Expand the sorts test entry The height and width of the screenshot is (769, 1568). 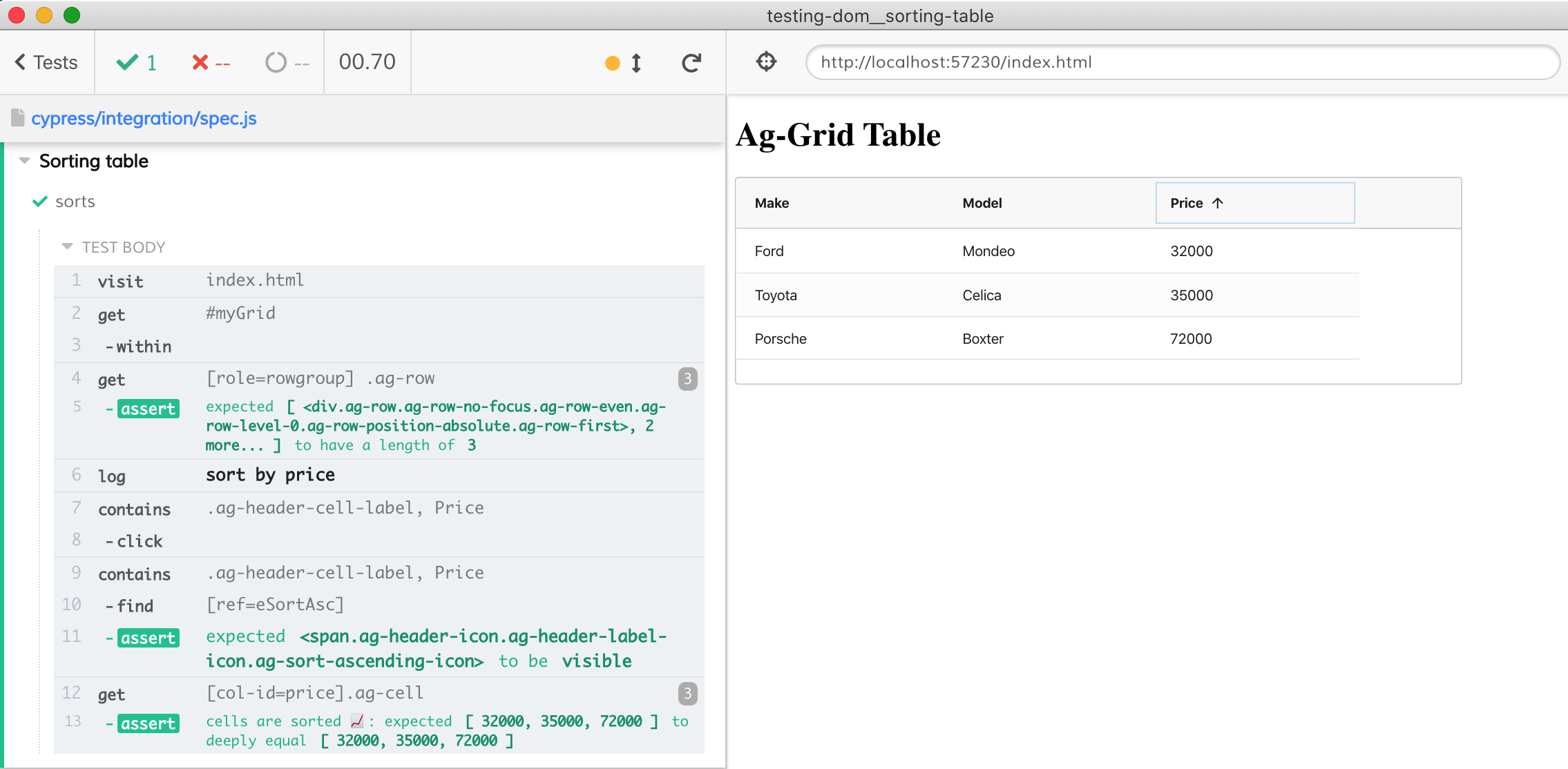pos(75,202)
